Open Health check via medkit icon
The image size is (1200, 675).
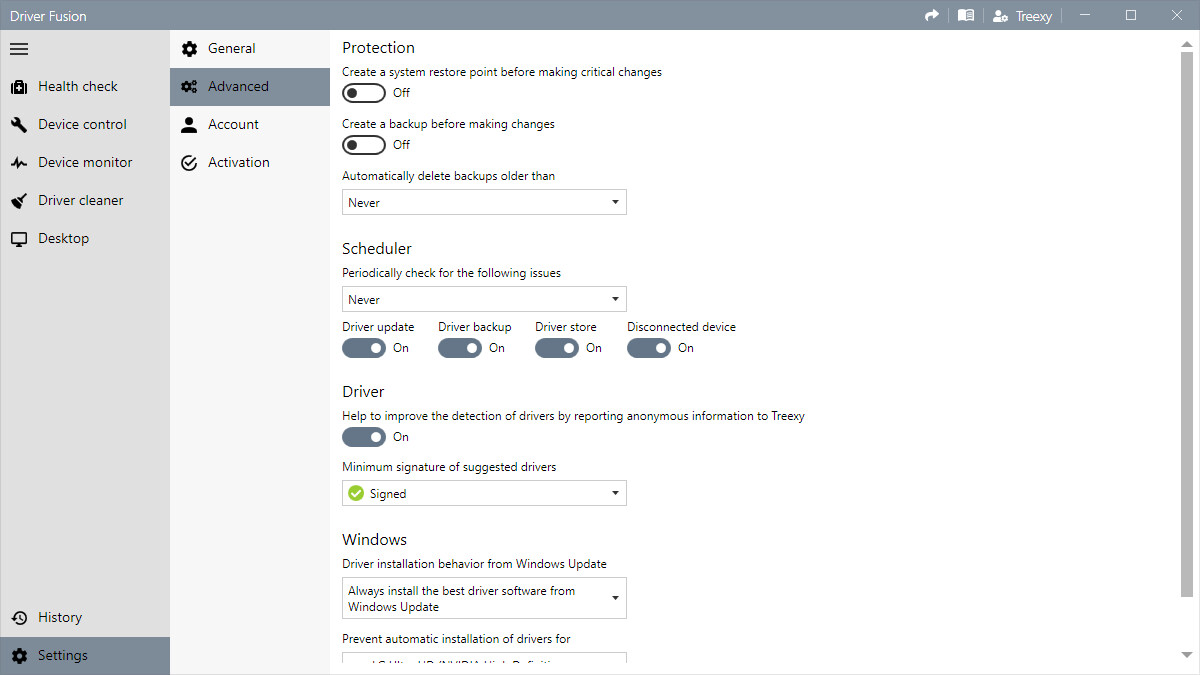(19, 87)
